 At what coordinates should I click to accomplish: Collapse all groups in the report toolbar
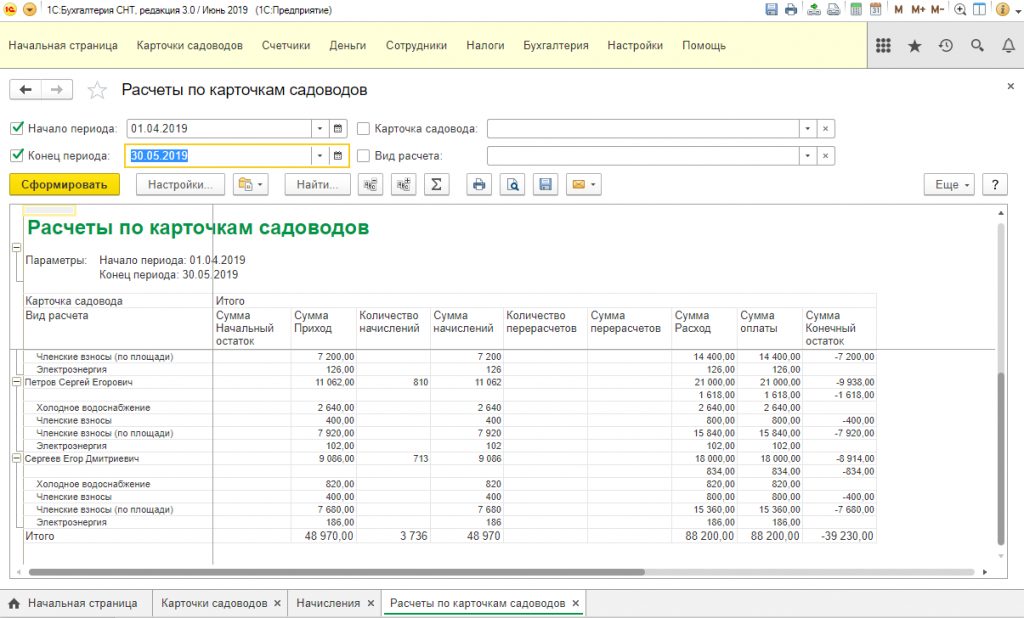tap(370, 185)
